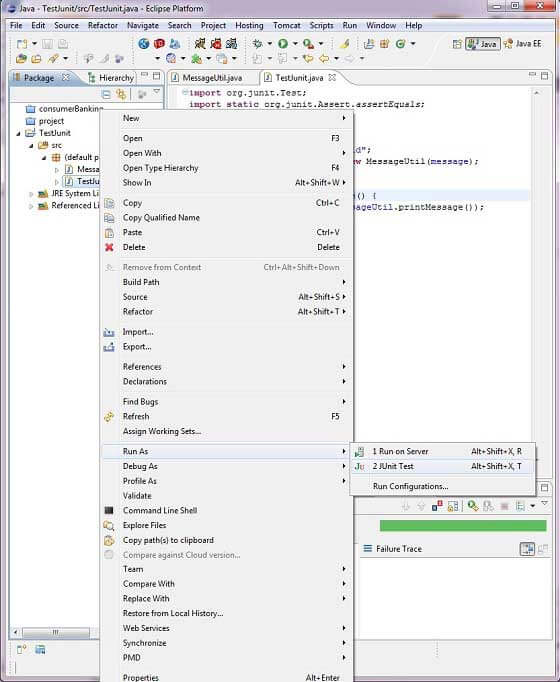
Task: Expand the Referenced Libraries node
Action: (31, 206)
